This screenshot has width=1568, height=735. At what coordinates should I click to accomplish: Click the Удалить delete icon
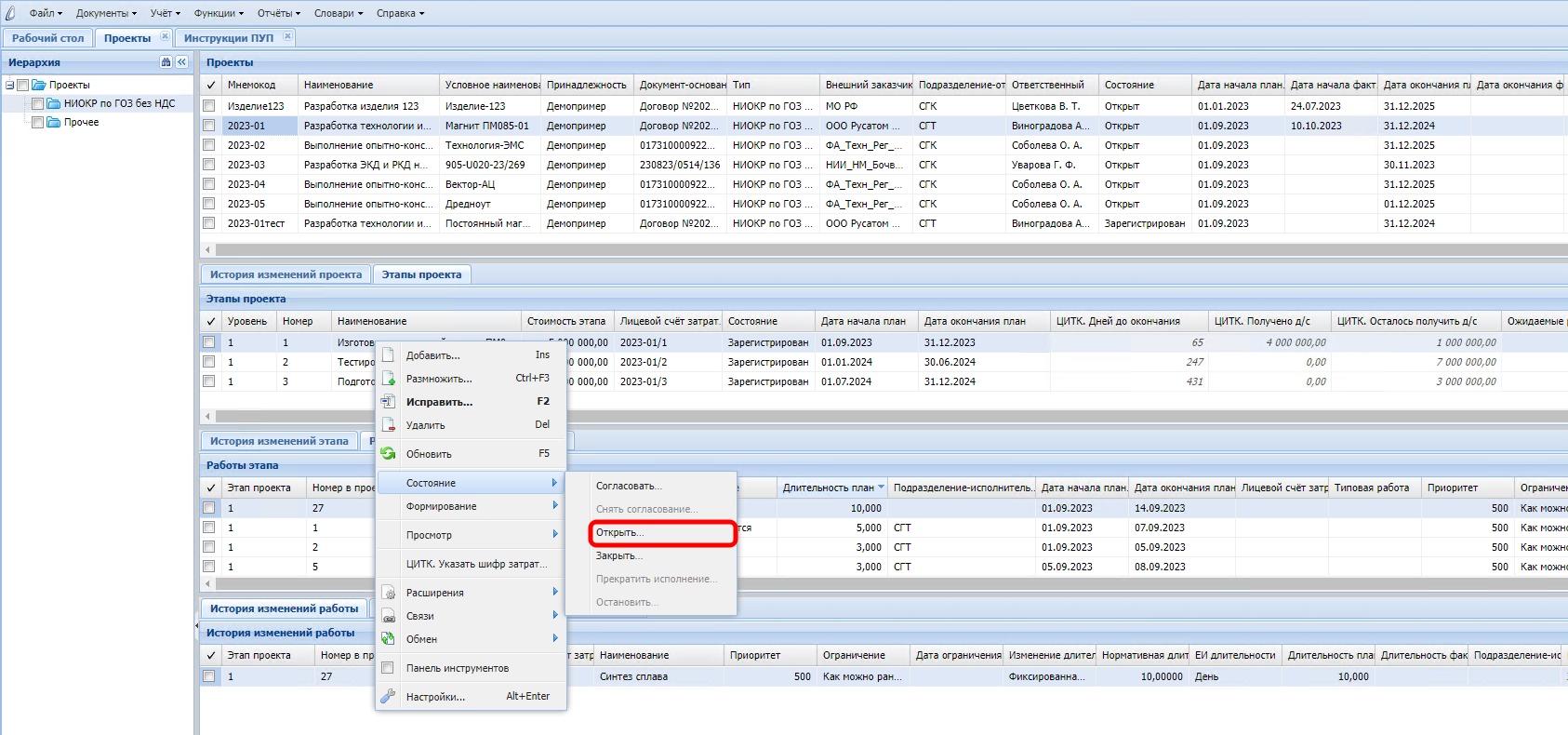point(389,425)
